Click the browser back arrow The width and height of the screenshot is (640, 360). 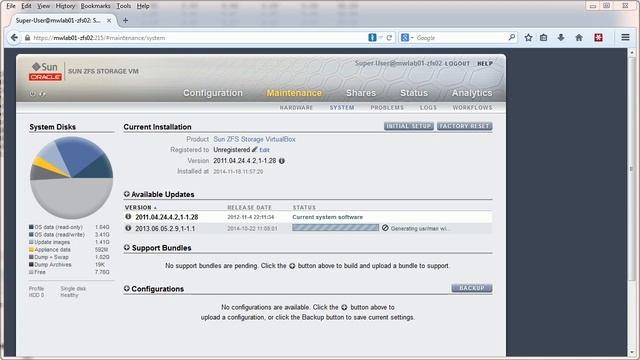pos(14,38)
